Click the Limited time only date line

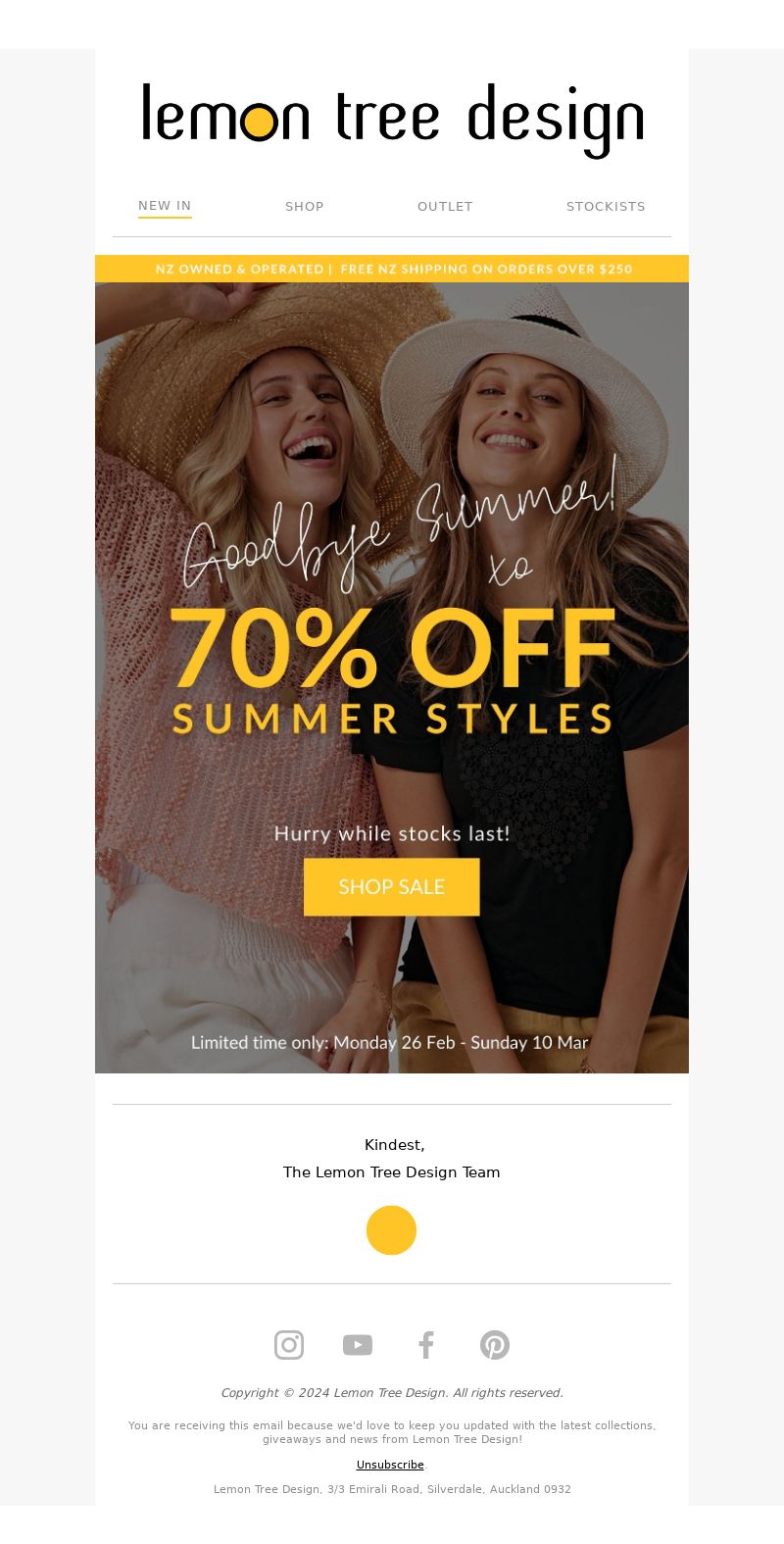pos(390,1042)
